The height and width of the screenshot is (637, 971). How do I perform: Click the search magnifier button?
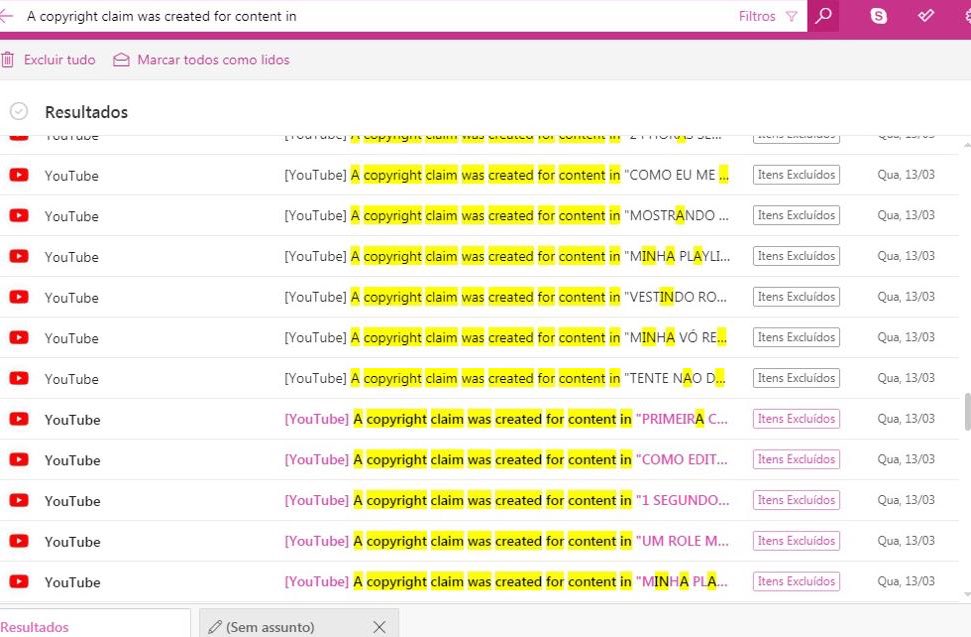point(823,15)
